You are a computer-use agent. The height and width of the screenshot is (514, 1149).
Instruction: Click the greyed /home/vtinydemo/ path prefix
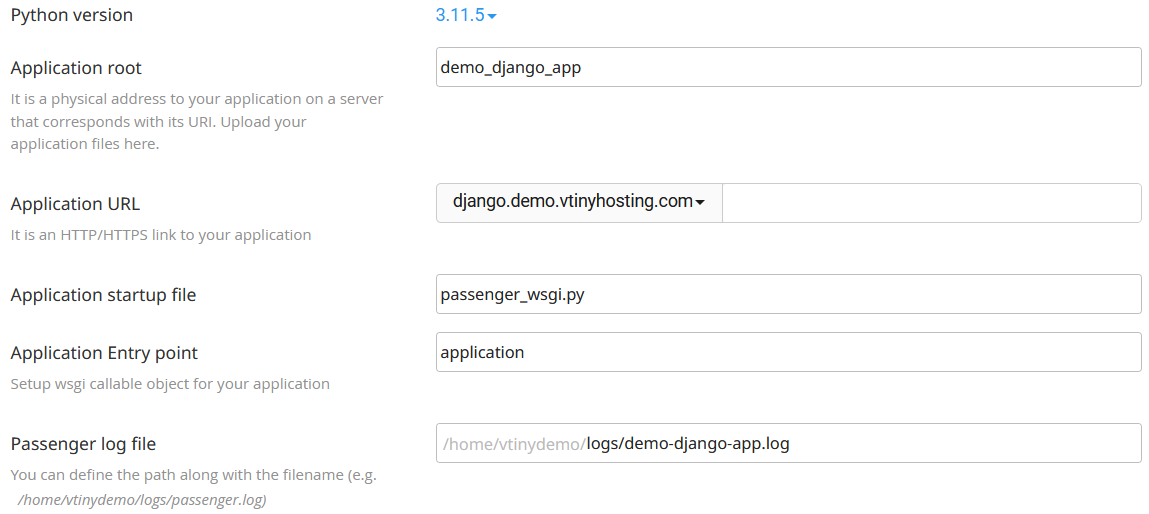tap(513, 443)
